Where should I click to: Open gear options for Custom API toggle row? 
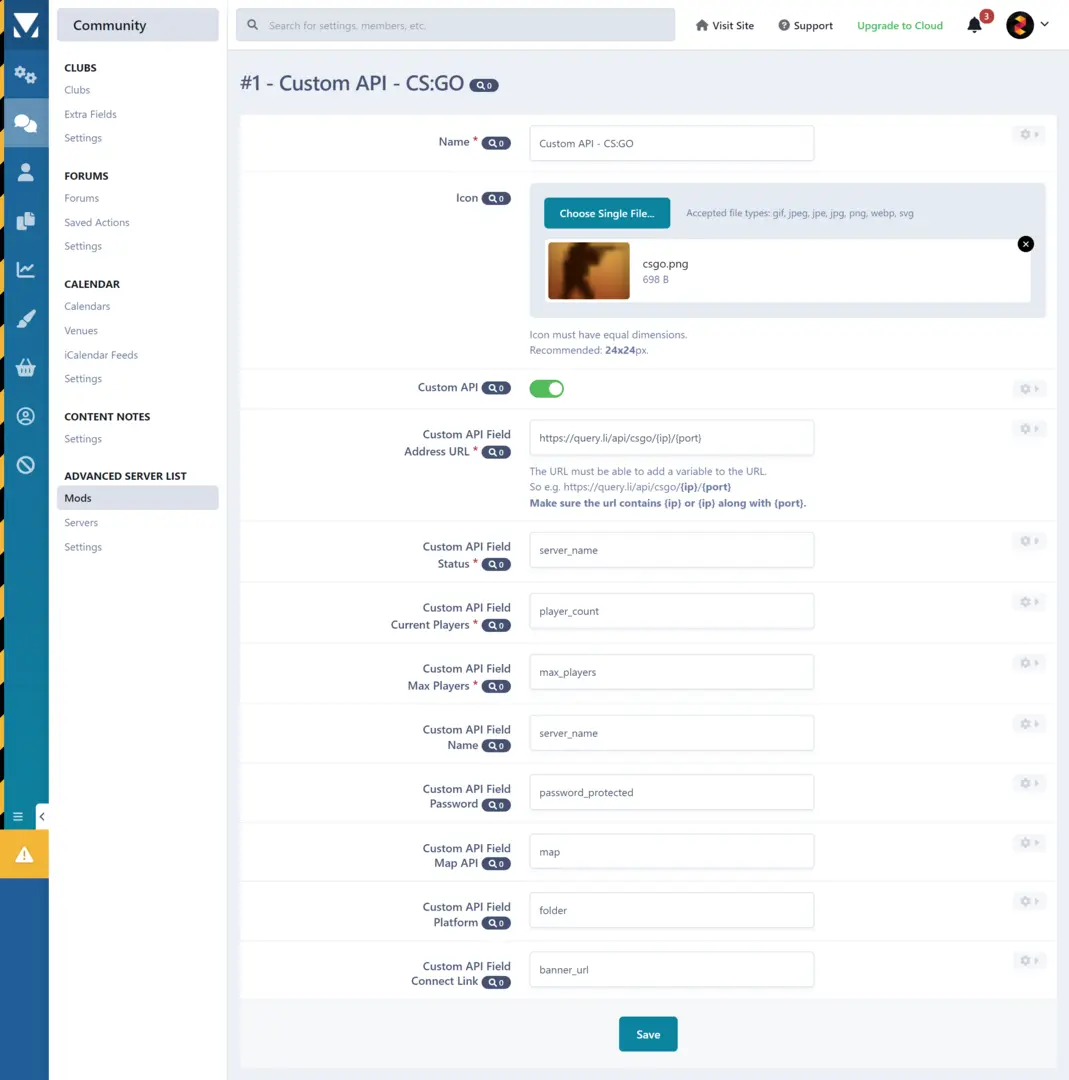pyautogui.click(x=1029, y=389)
